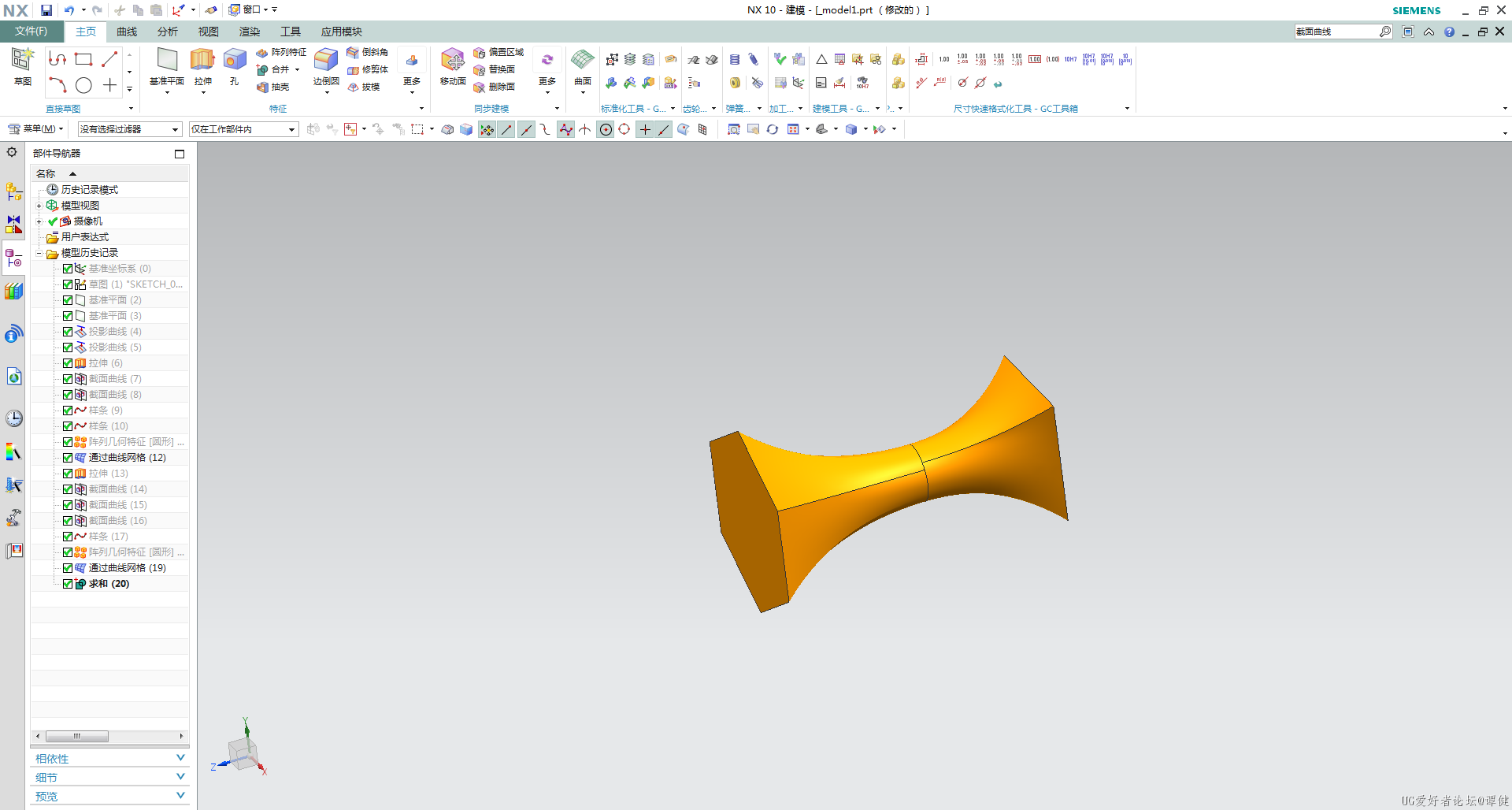
Task: Click the Sketch (草图) tool icon
Action: tap(22, 60)
